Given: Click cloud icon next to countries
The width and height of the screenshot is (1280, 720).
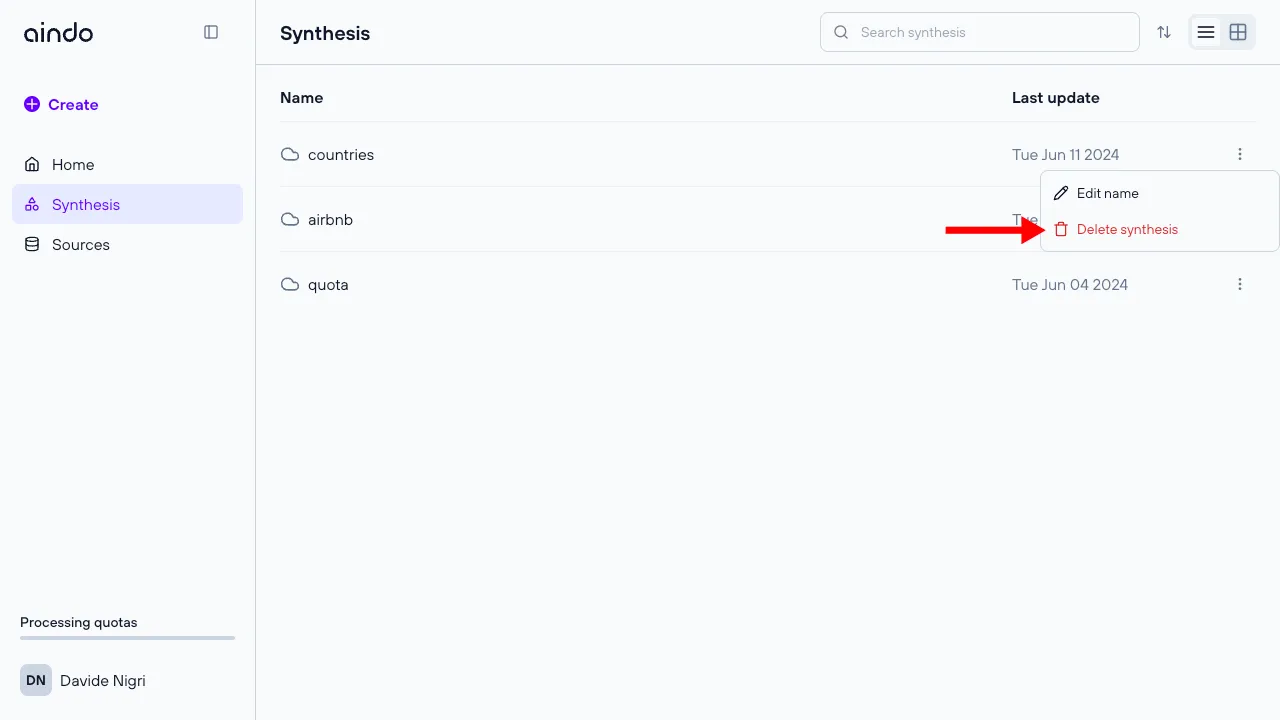Looking at the screenshot, I should (x=290, y=154).
